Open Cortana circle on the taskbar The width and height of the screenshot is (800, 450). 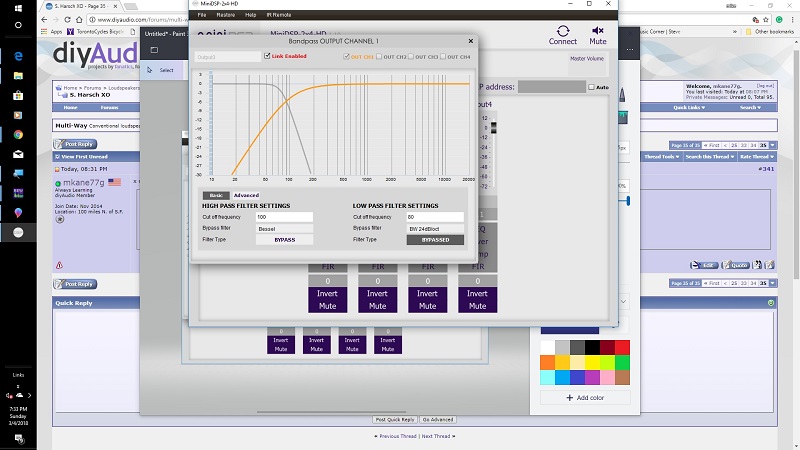tap(18, 25)
